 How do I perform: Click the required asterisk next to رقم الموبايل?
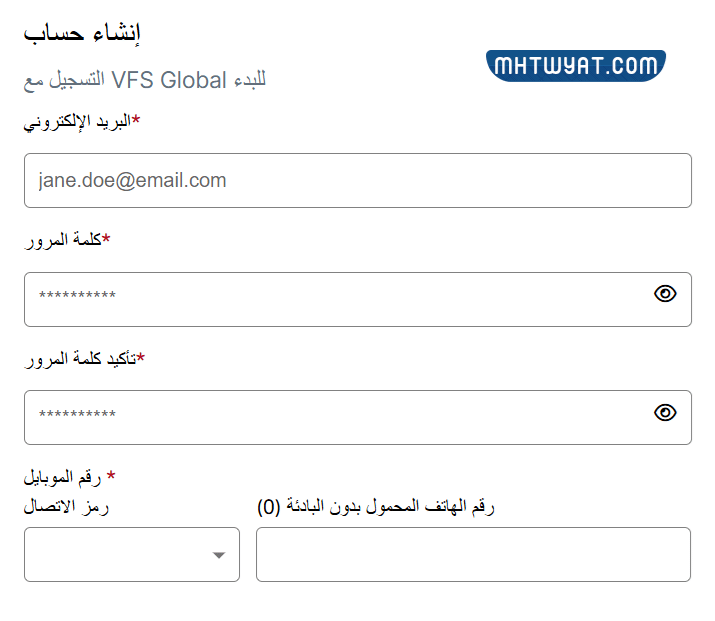(x=111, y=476)
